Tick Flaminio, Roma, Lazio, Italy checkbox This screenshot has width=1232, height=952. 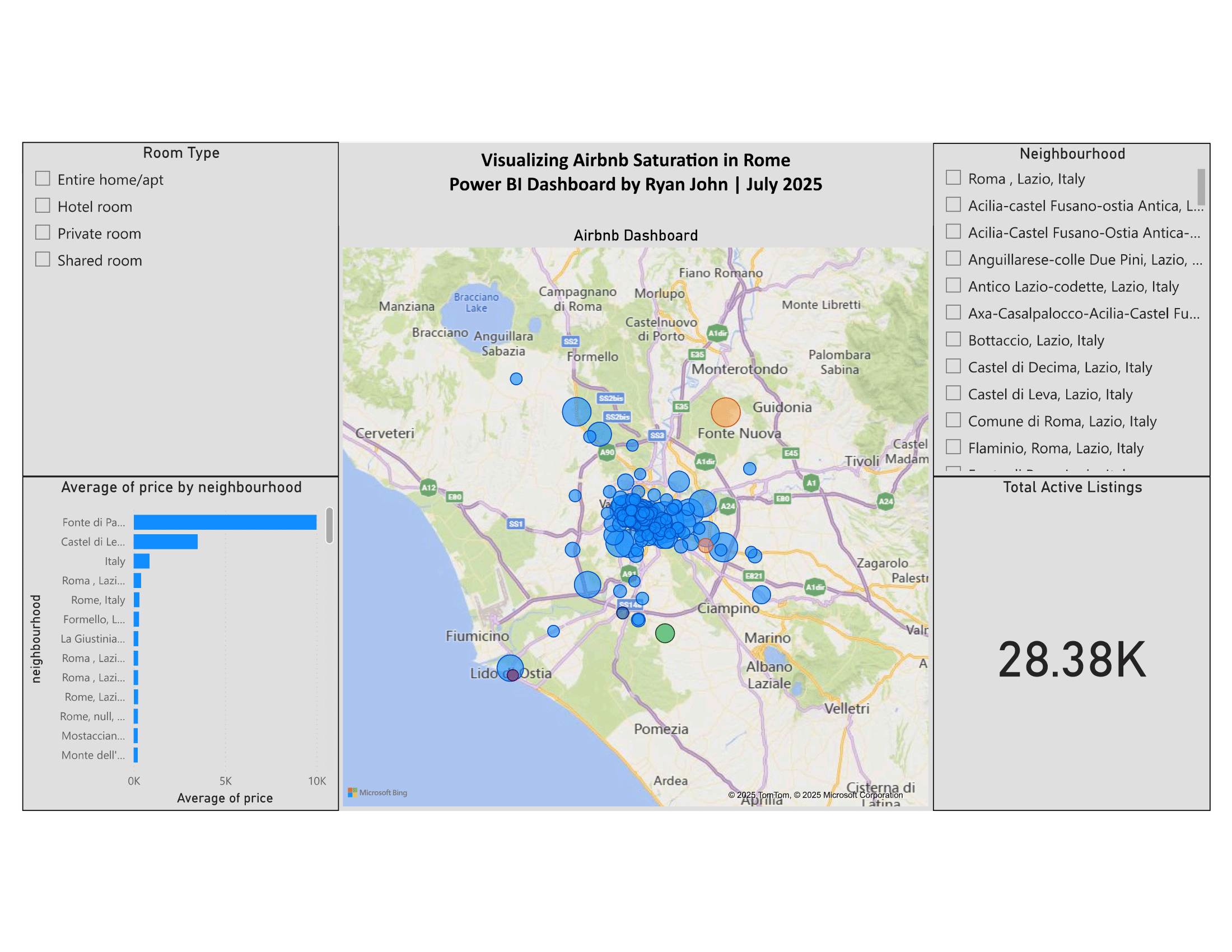[x=953, y=447]
